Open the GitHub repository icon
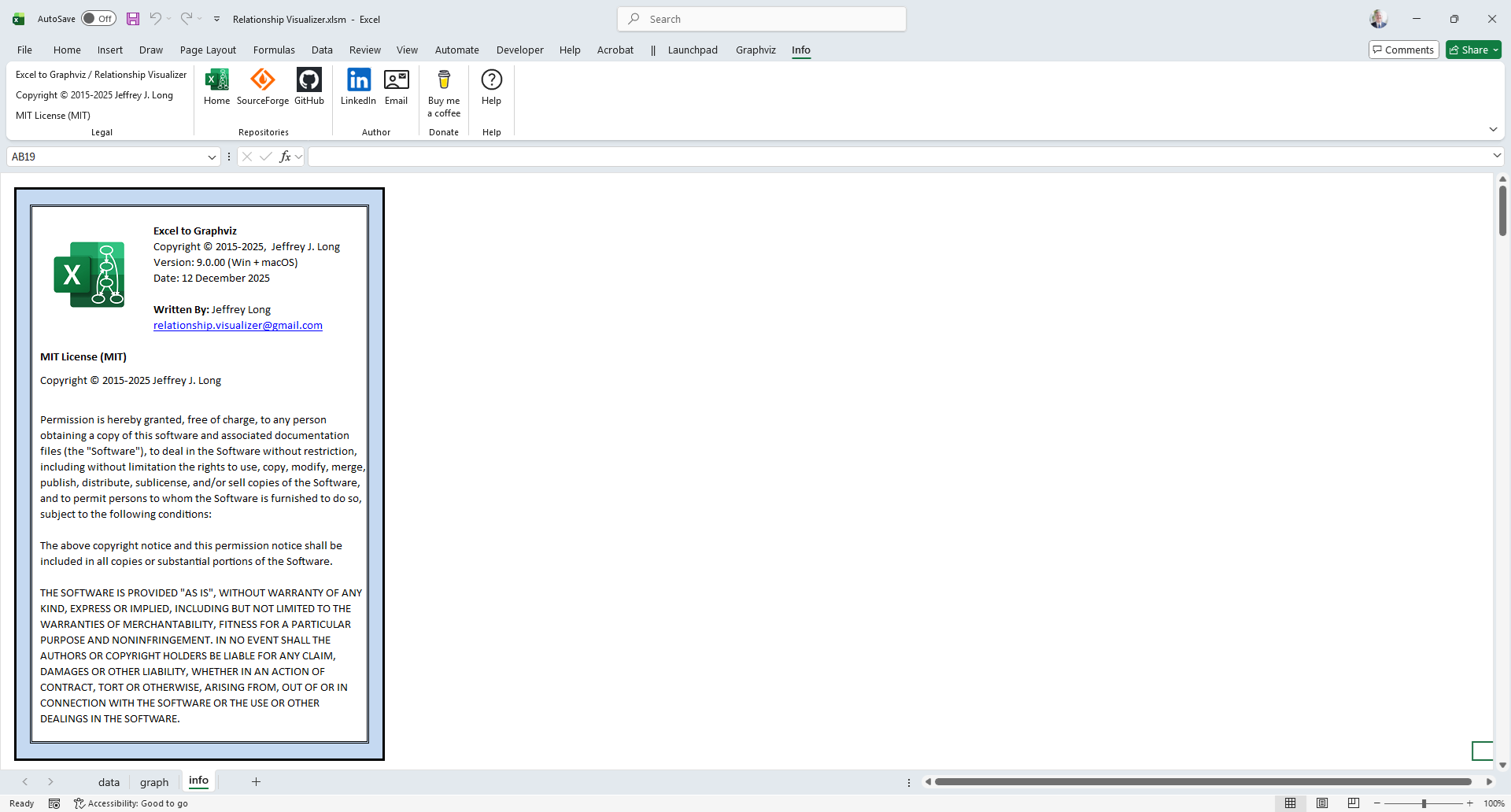Image resolution: width=1511 pixels, height=812 pixels. (308, 80)
